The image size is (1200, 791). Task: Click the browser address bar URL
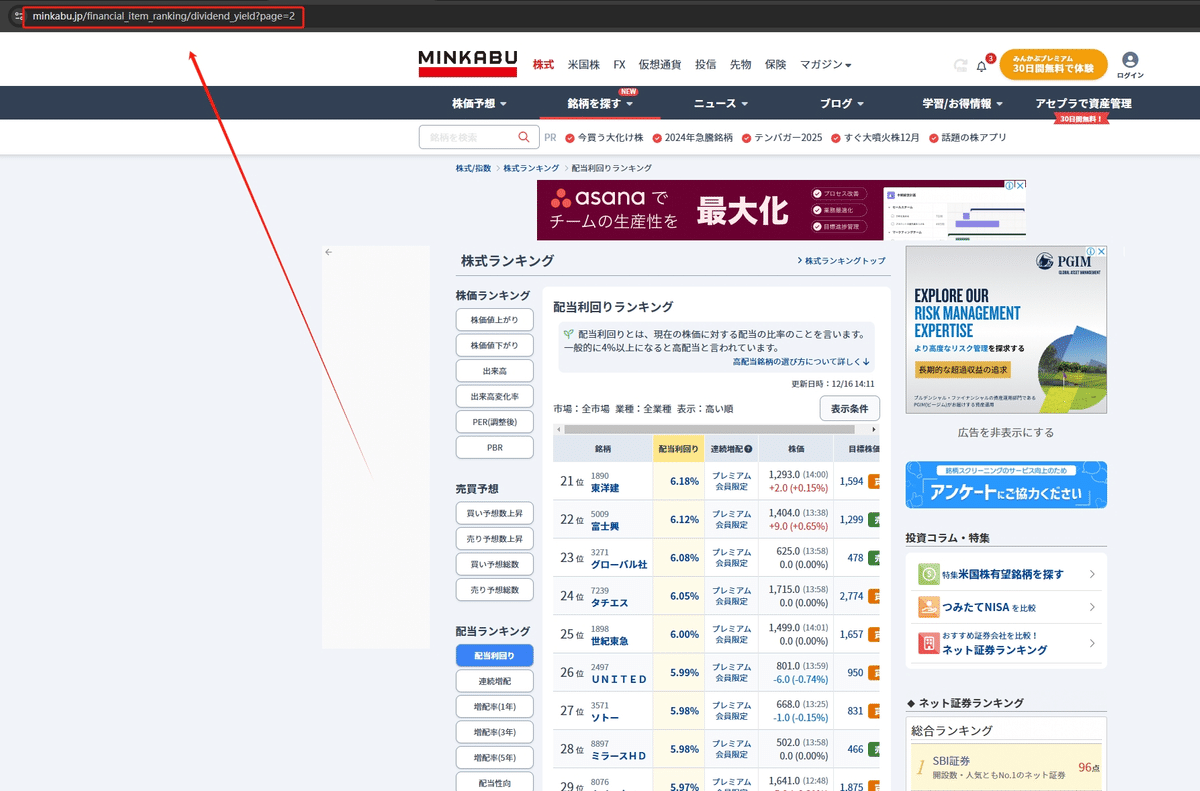[x=163, y=16]
